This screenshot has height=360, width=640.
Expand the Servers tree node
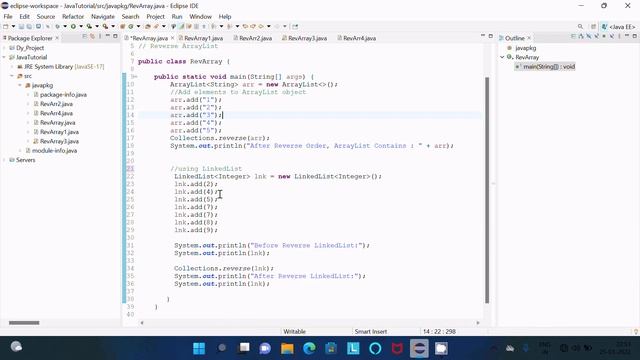pyautogui.click(x=4, y=160)
